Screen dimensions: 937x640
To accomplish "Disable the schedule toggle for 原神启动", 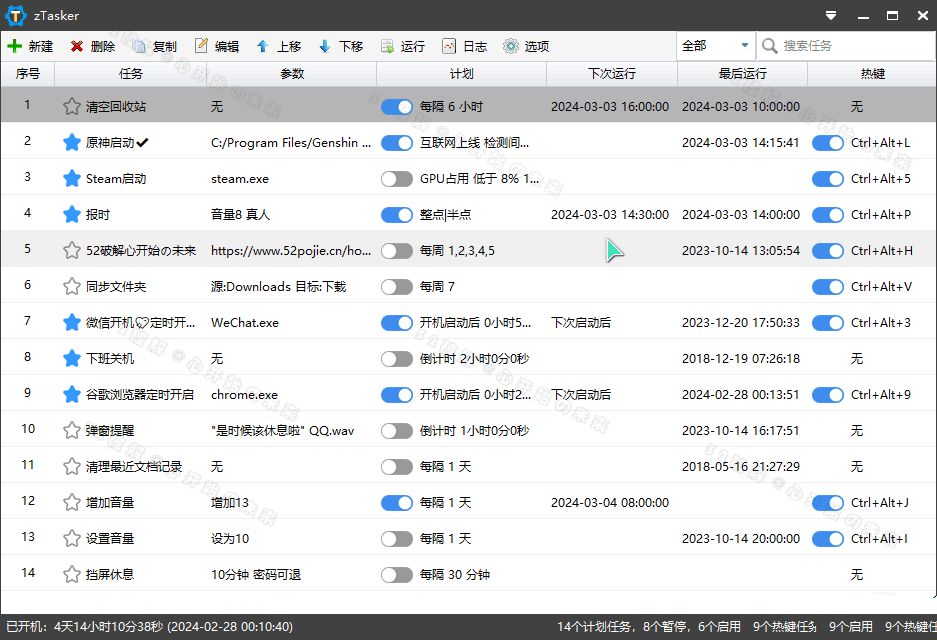I will tap(396, 142).
